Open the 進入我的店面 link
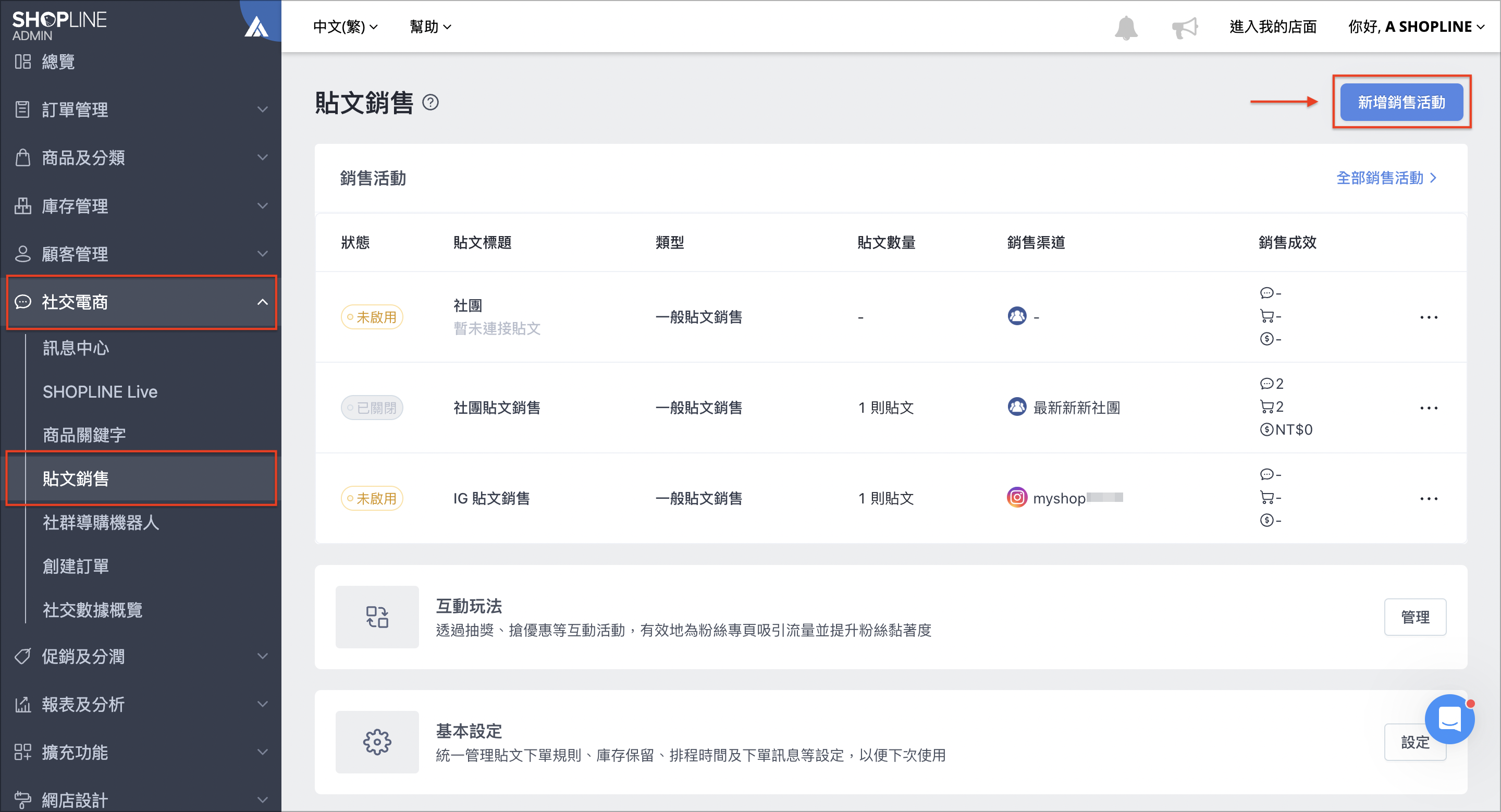The height and width of the screenshot is (812, 1501). click(1273, 27)
